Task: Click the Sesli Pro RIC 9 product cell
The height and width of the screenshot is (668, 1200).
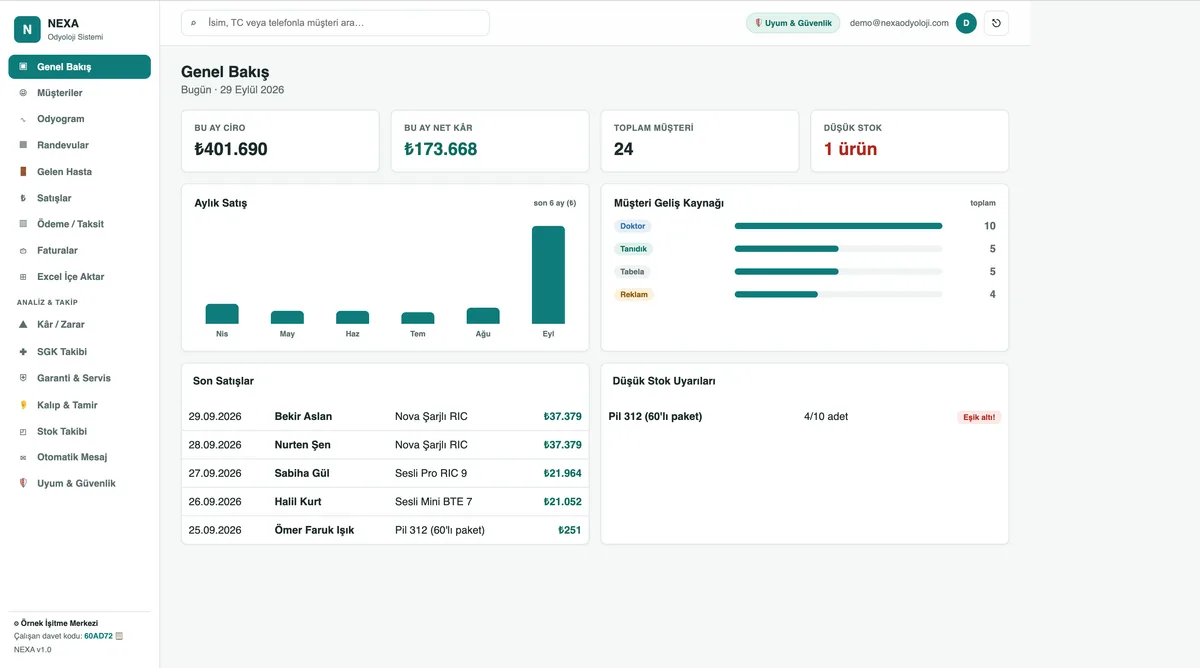Action: pyautogui.click(x=431, y=473)
